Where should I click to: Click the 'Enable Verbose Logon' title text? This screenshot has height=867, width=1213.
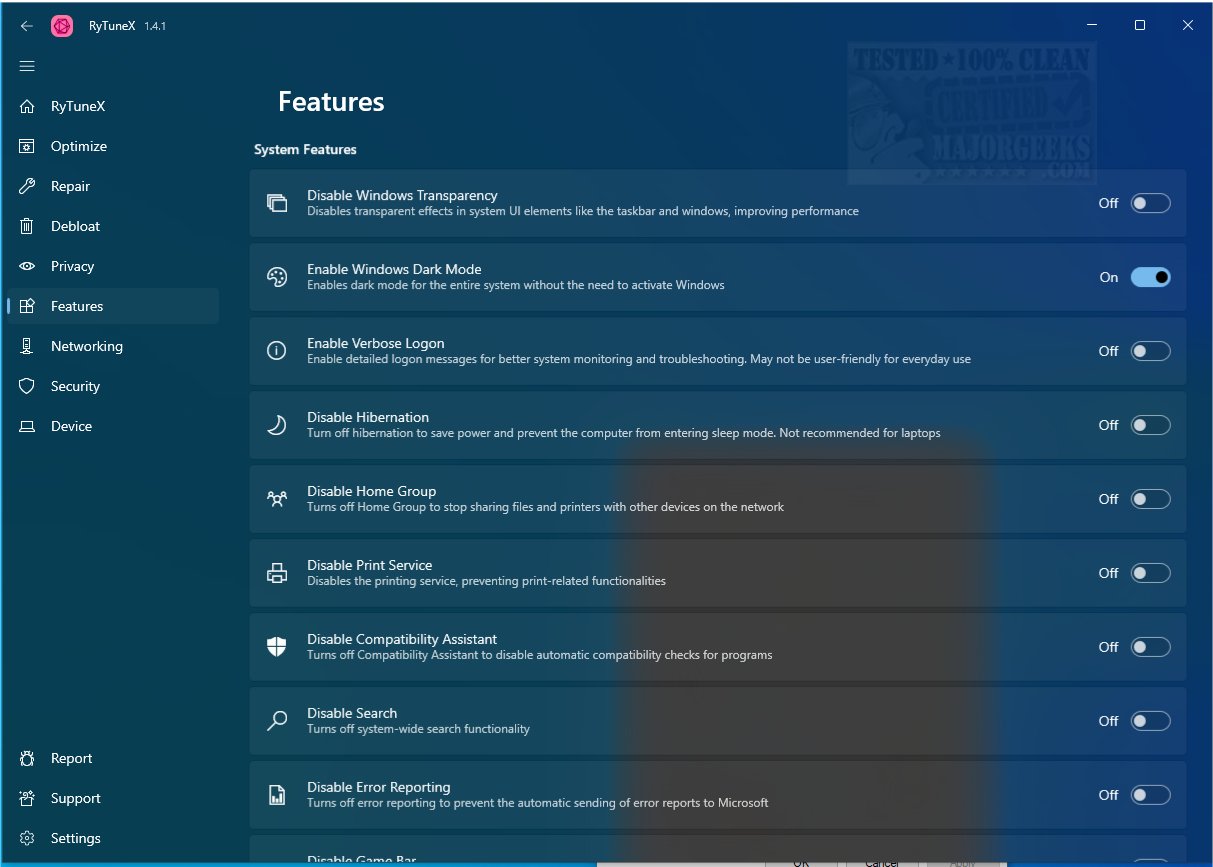pyautogui.click(x=375, y=343)
